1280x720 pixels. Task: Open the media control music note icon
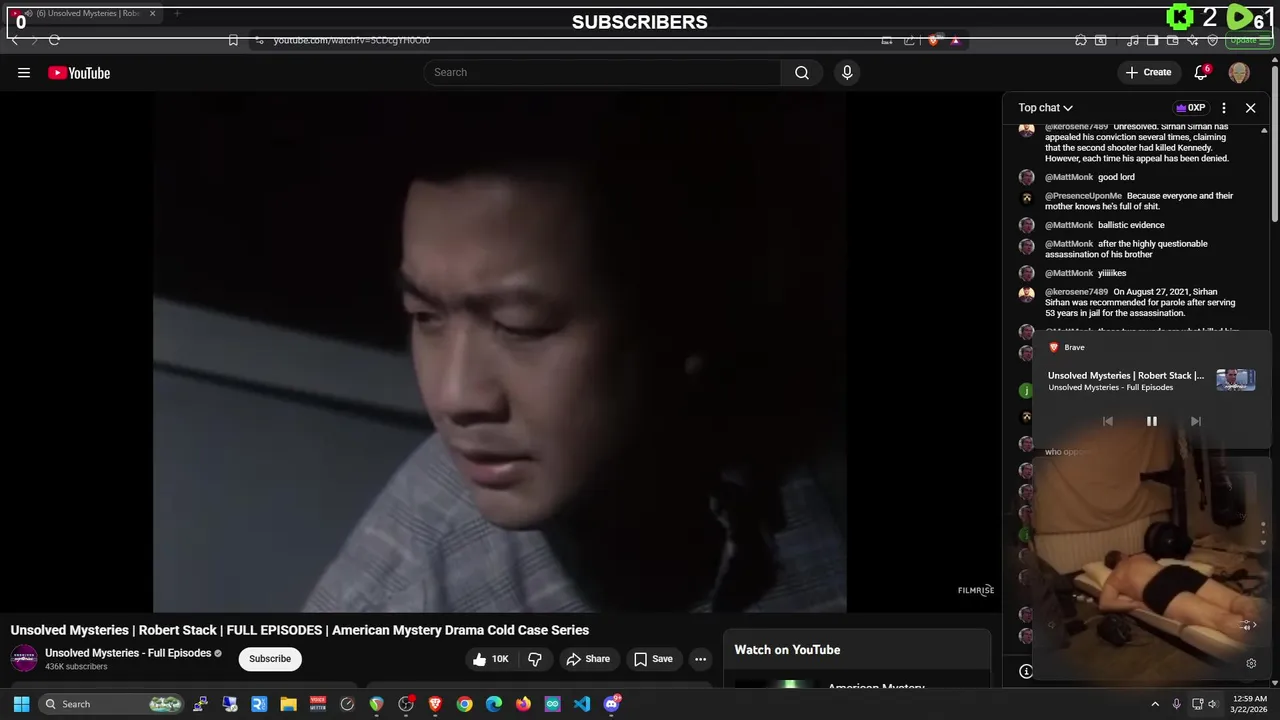click(x=1133, y=40)
